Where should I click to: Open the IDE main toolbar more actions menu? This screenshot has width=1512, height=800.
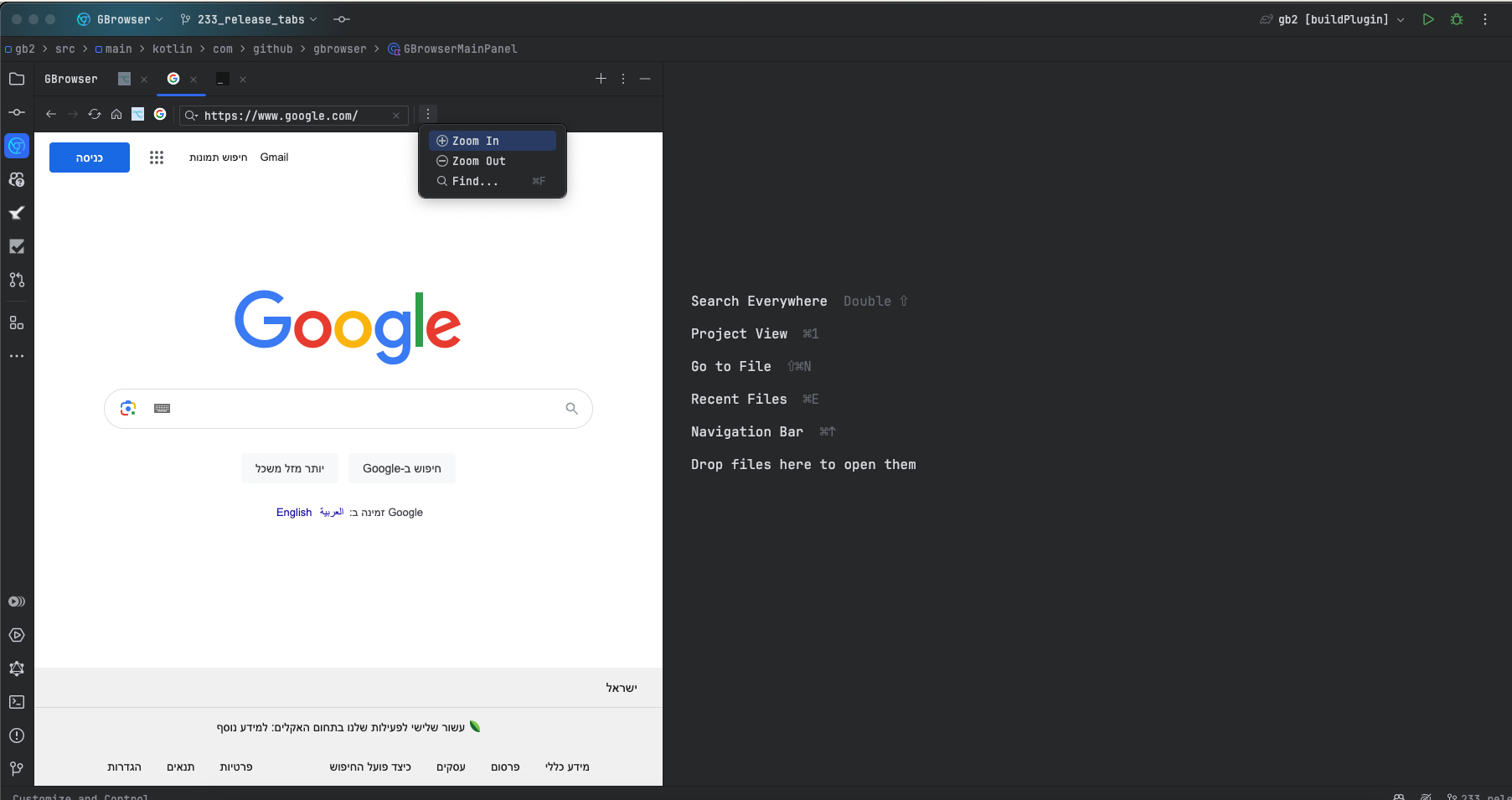pyautogui.click(x=1485, y=19)
